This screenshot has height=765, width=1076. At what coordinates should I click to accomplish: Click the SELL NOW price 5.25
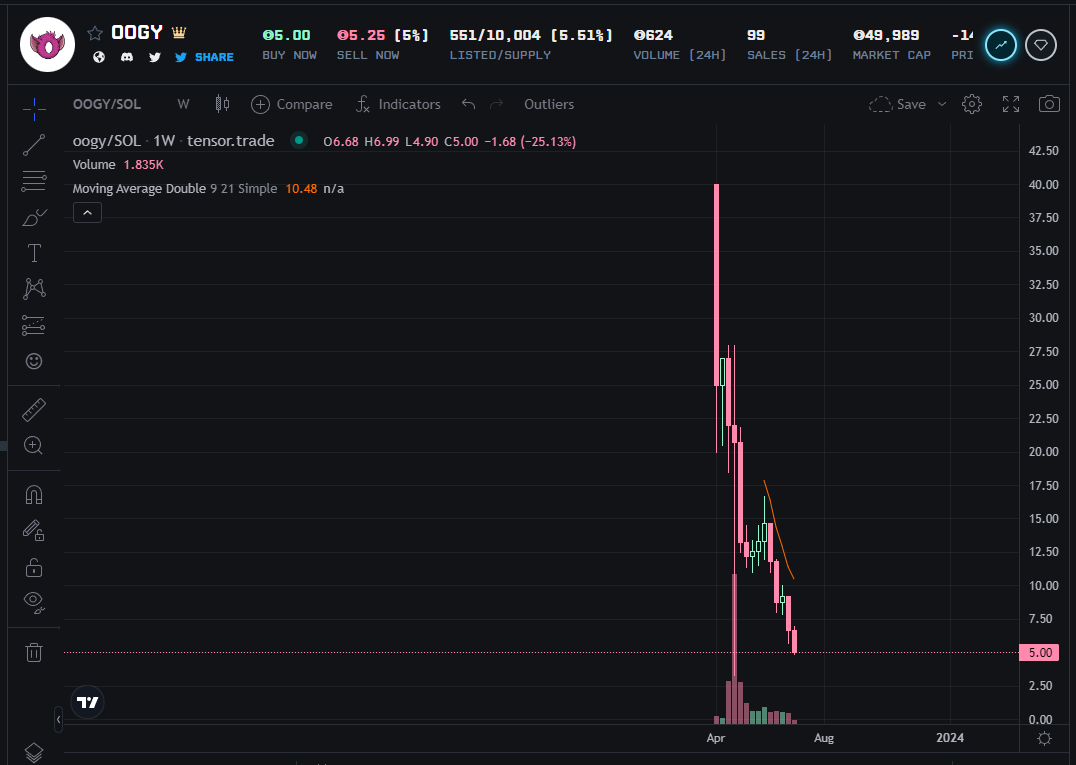[x=361, y=35]
